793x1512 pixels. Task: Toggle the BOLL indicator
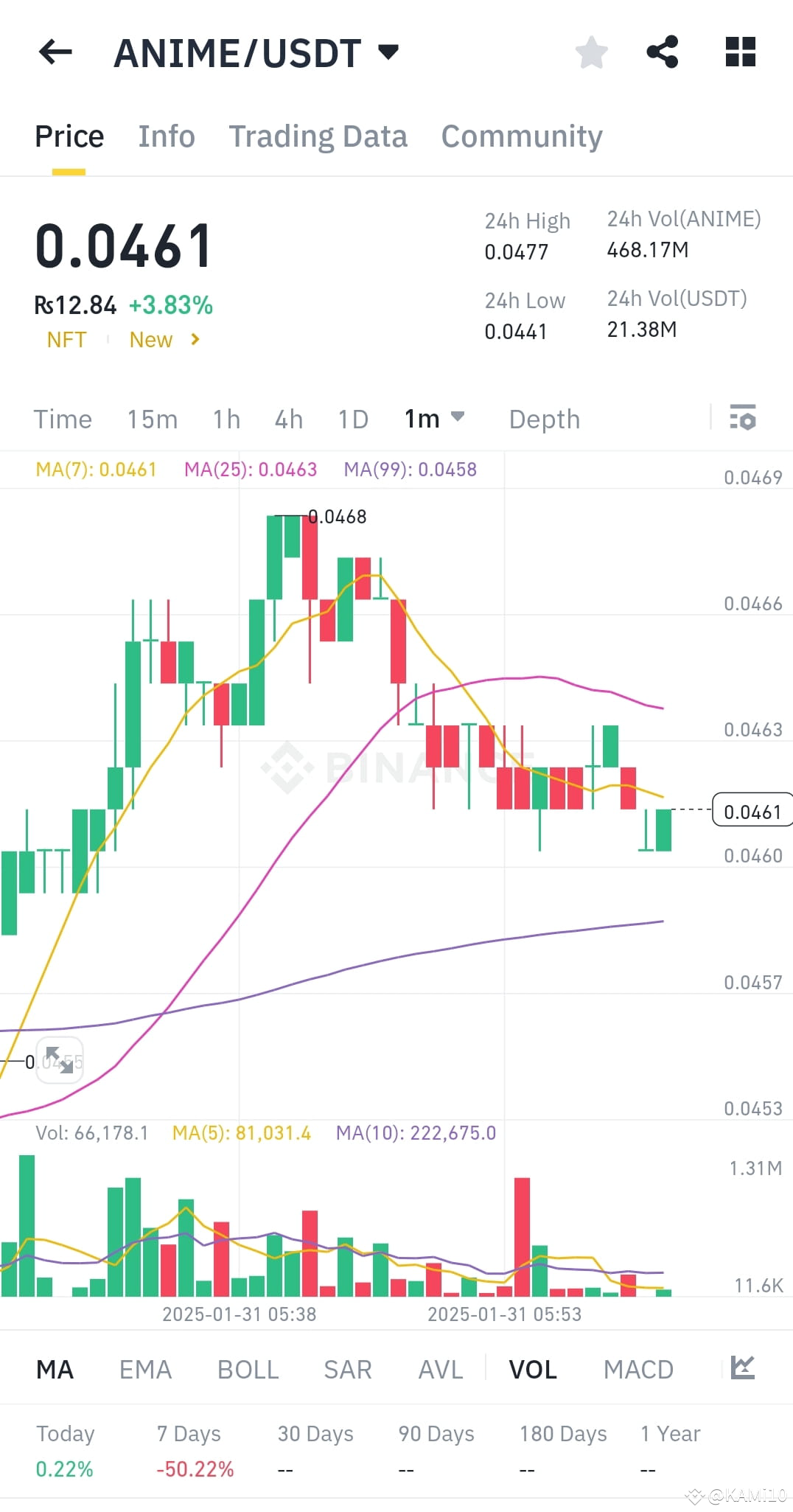248,1369
